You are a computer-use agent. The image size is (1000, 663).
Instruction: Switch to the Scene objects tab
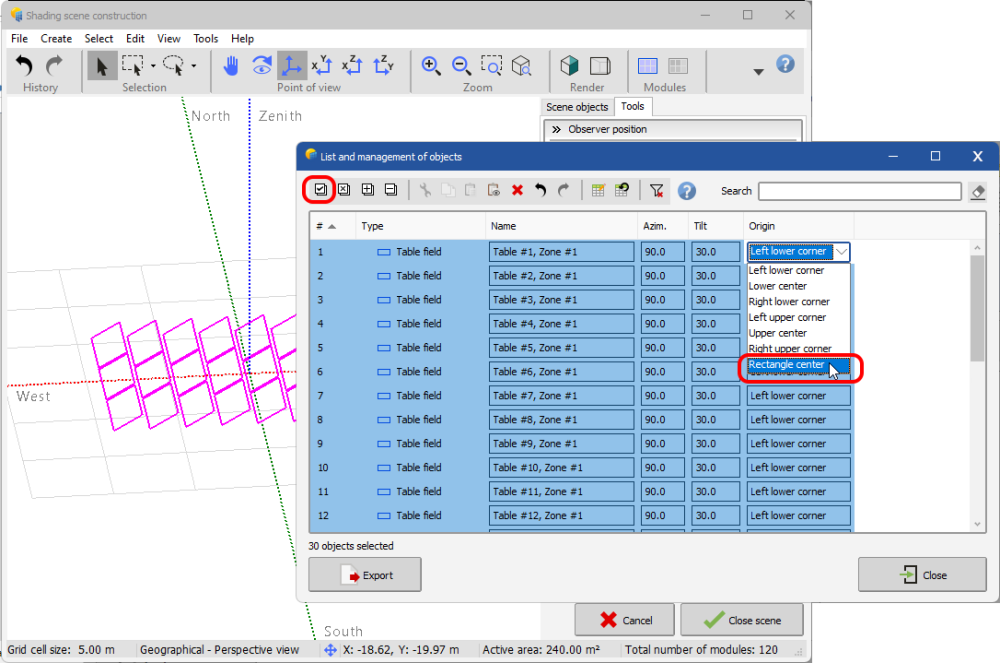point(576,107)
